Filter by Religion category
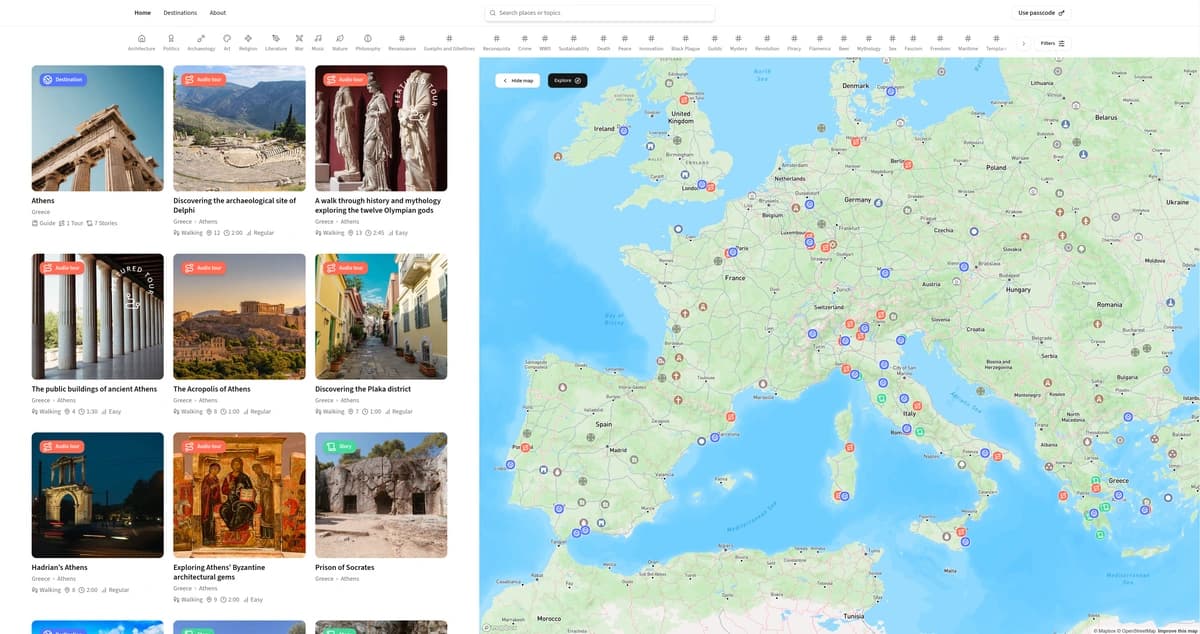 [248, 42]
